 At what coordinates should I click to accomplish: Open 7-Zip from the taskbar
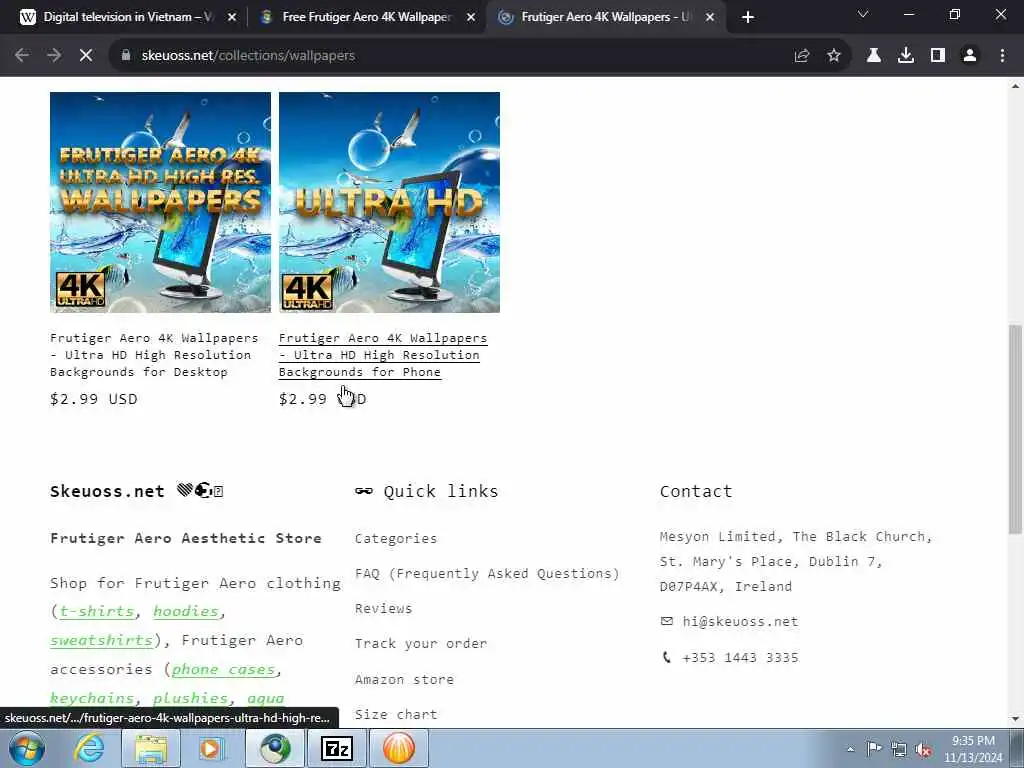(337, 748)
